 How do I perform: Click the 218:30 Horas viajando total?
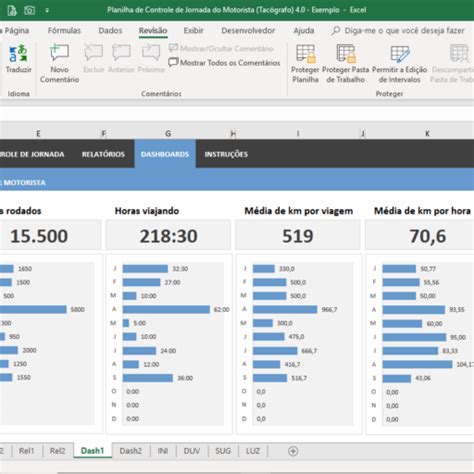[168, 236]
